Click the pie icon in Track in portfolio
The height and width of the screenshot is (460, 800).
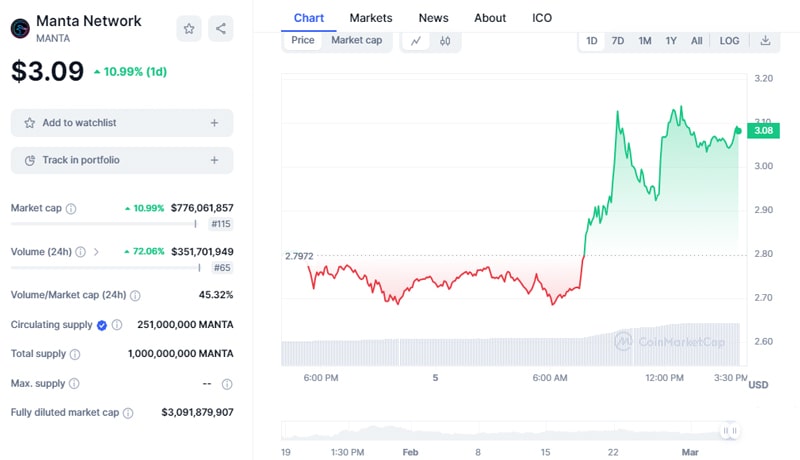(30, 160)
